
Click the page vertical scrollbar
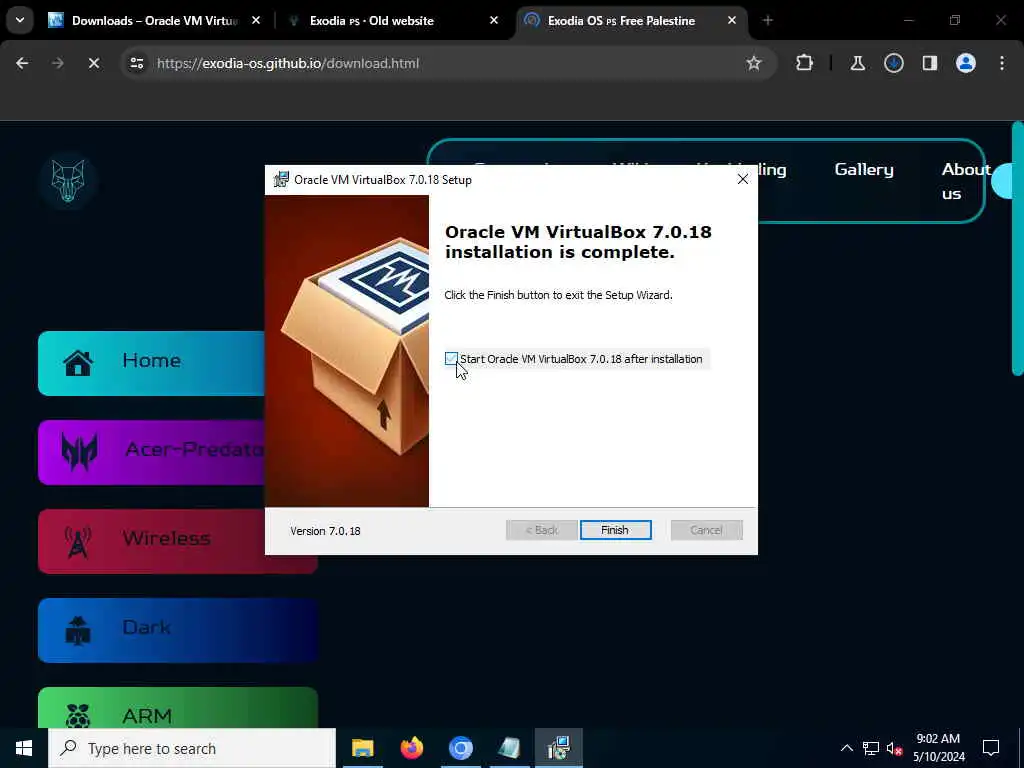tap(1017, 248)
